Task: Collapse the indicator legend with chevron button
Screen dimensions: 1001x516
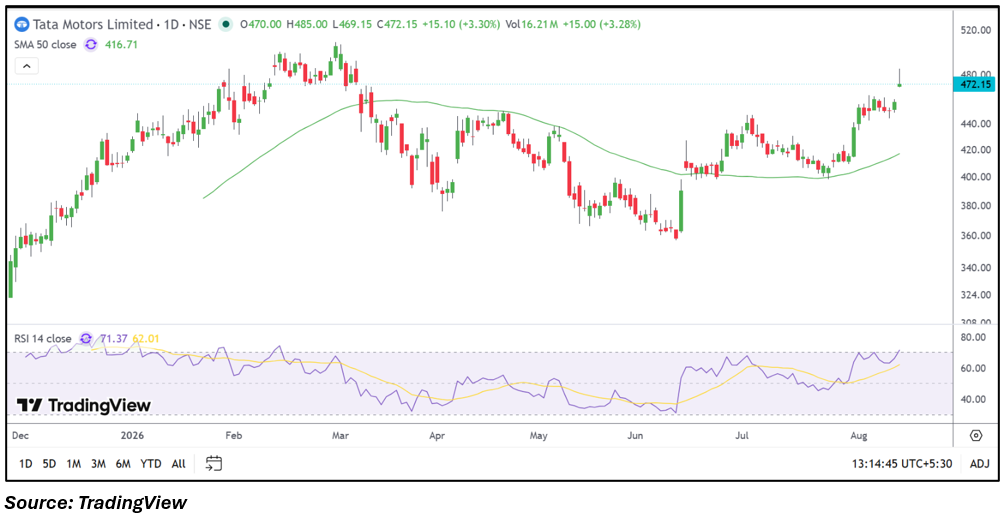Action: [x=27, y=65]
